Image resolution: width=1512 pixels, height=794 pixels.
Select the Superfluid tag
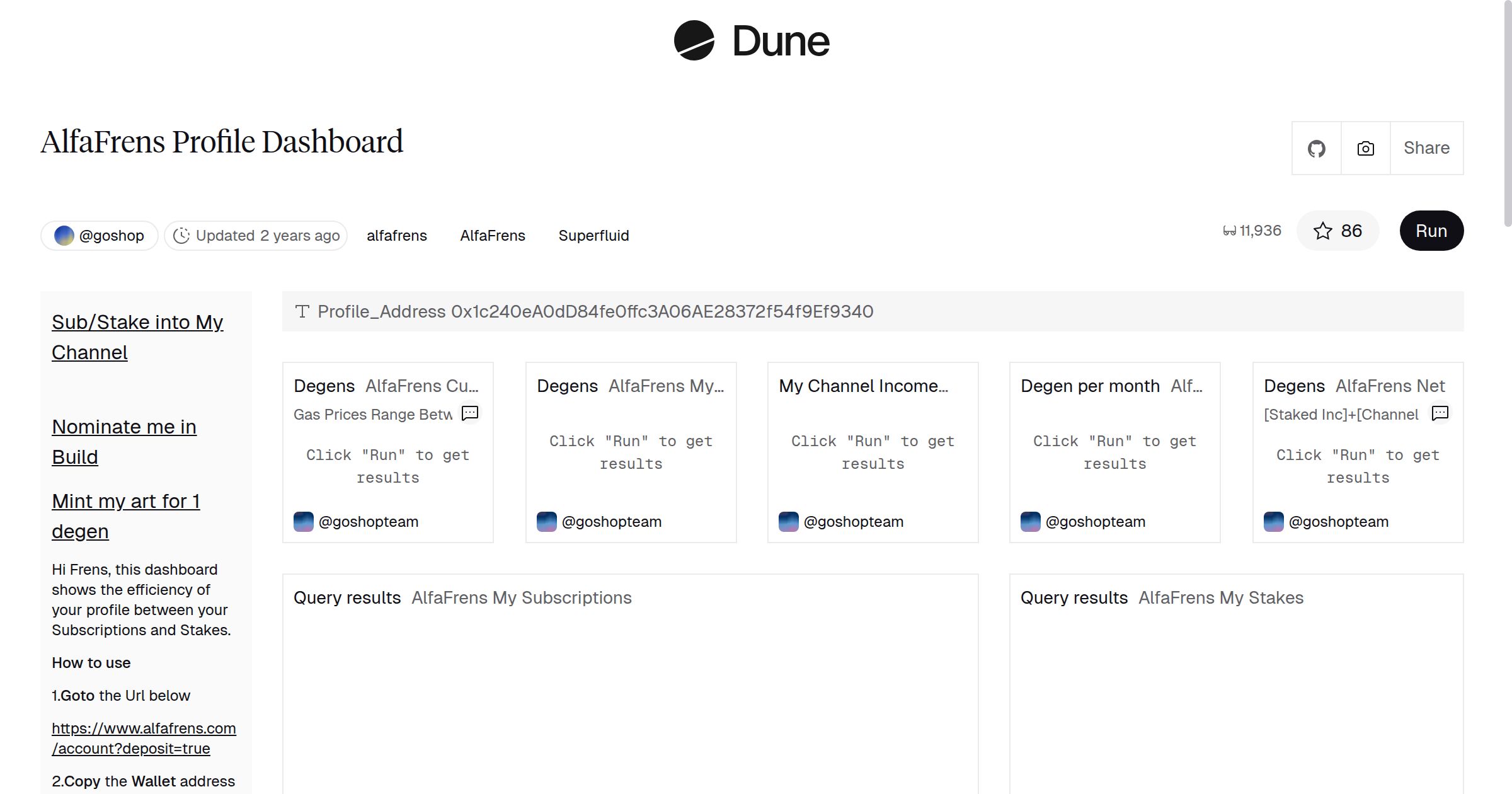pyautogui.click(x=593, y=235)
